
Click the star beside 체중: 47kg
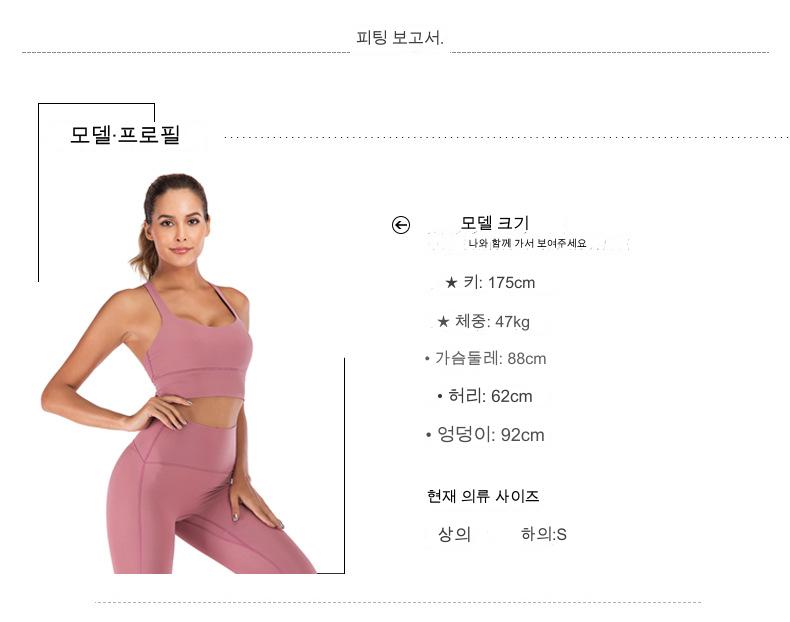pyautogui.click(x=443, y=321)
